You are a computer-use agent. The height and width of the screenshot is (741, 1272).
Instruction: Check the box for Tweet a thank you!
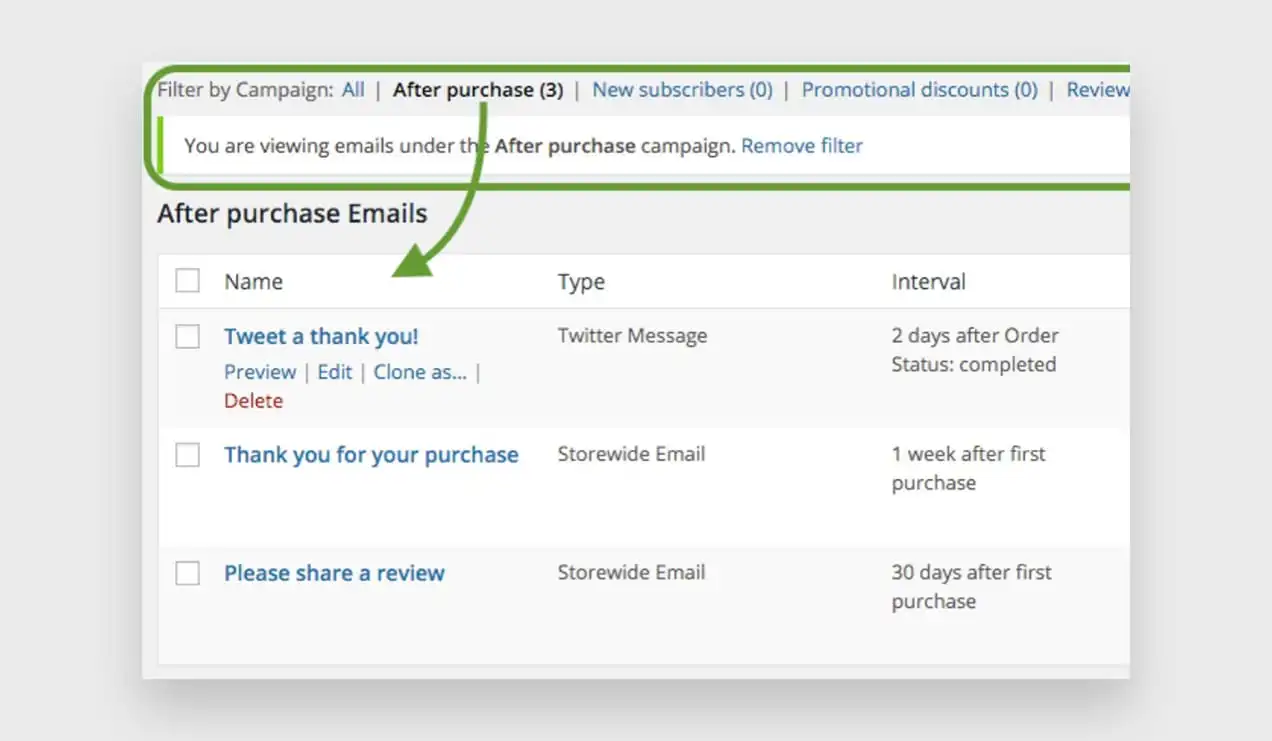[187, 337]
